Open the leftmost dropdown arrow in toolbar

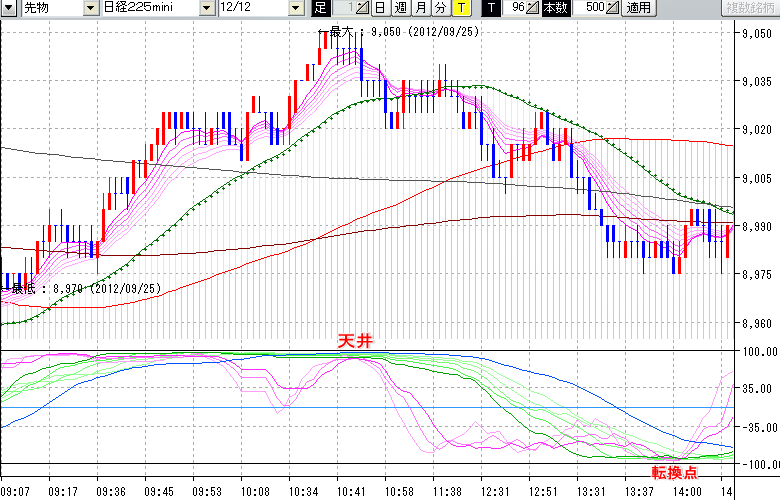(x=9, y=8)
